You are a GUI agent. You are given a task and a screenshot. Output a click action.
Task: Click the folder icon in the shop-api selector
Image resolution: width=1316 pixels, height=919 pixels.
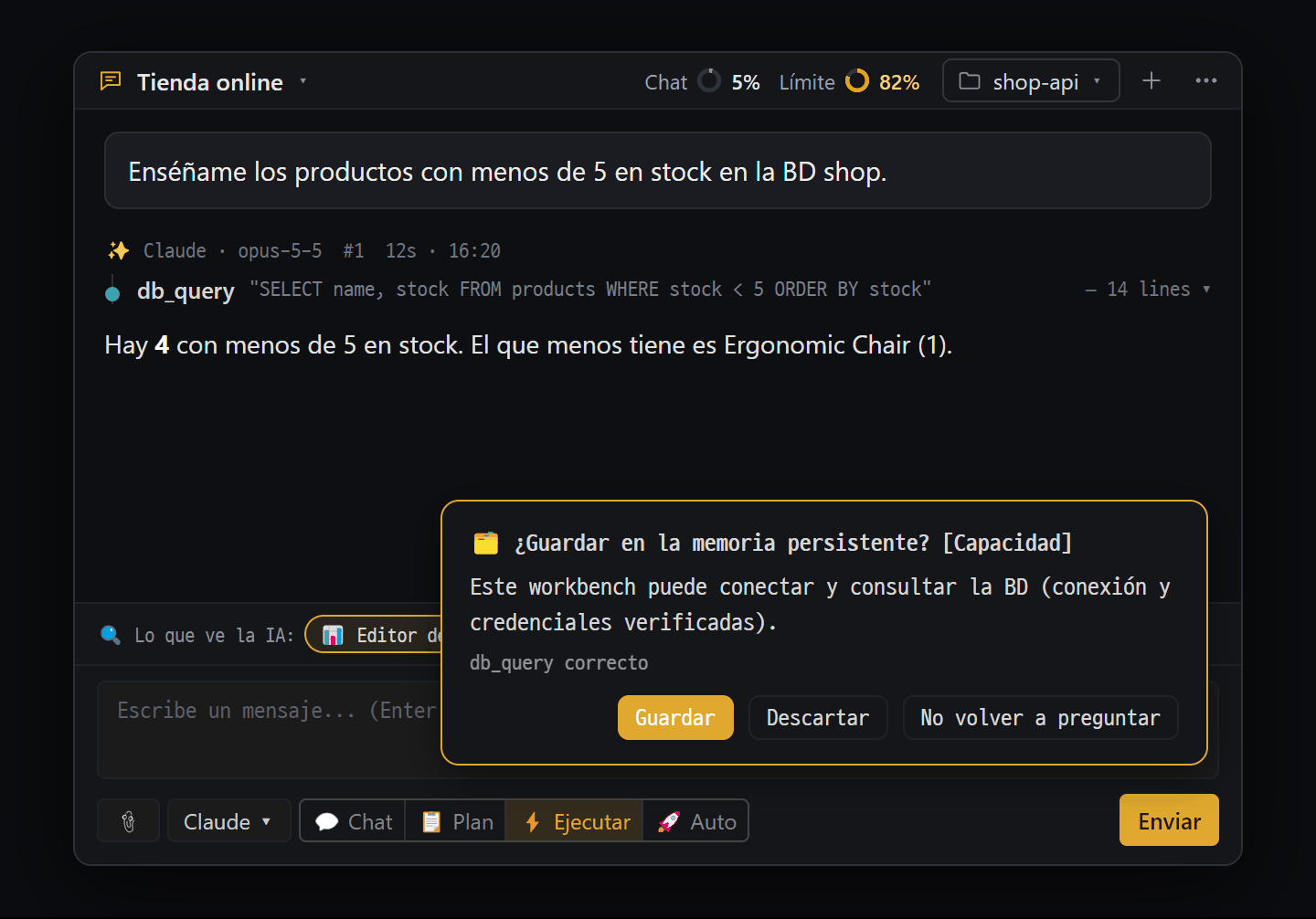(970, 81)
